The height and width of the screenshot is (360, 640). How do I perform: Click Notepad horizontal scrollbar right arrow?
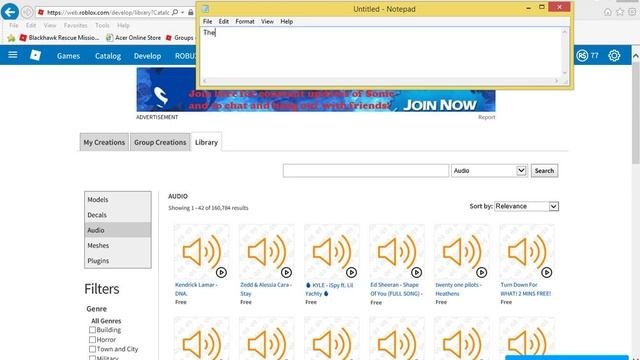[x=556, y=81]
